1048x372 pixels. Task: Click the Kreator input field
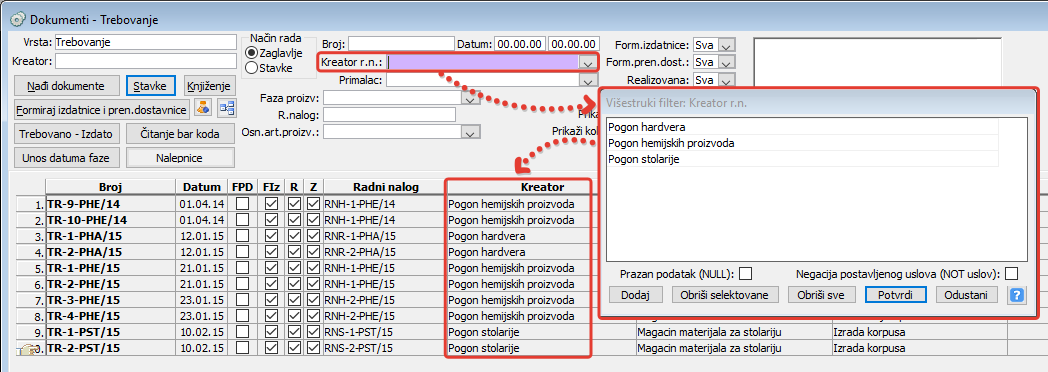point(146,61)
